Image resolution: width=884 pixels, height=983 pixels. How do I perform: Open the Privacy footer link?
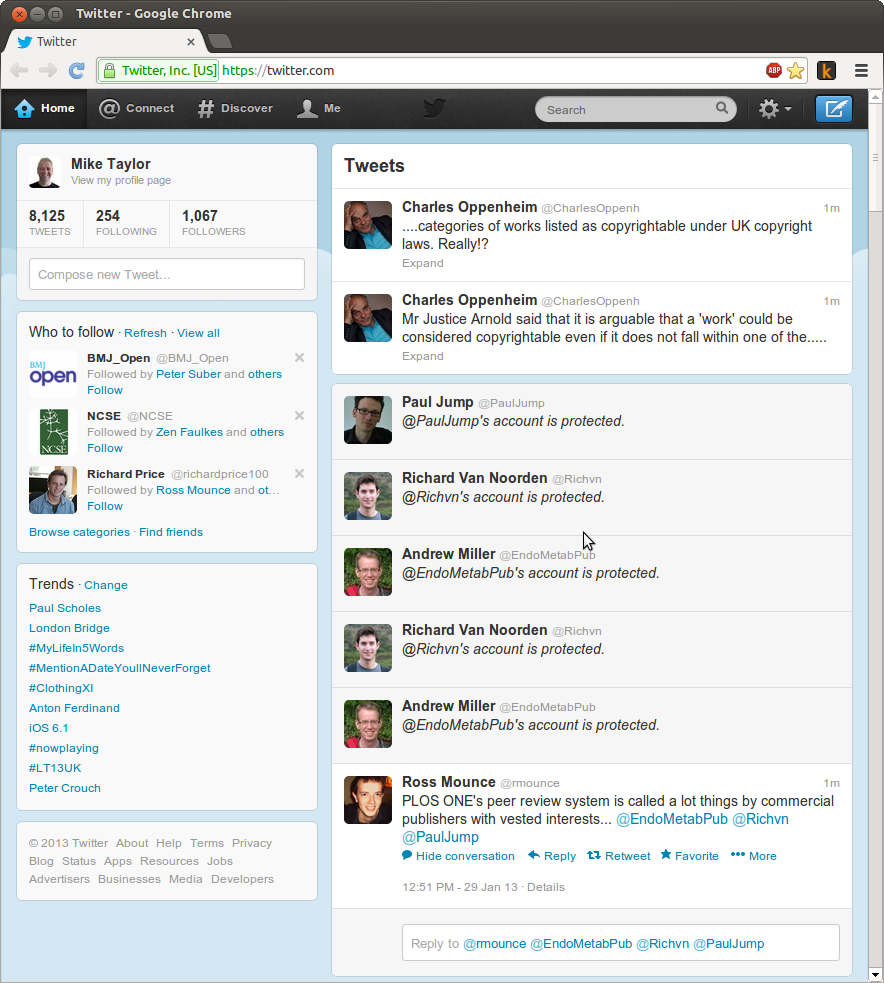[x=252, y=843]
